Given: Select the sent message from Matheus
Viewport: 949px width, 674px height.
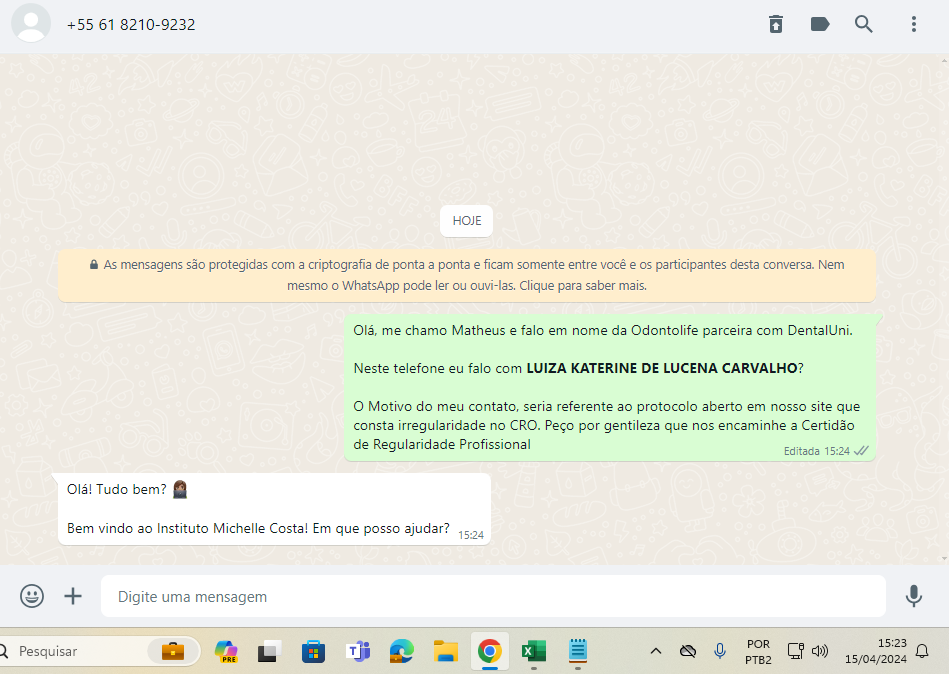Looking at the screenshot, I should point(609,387).
